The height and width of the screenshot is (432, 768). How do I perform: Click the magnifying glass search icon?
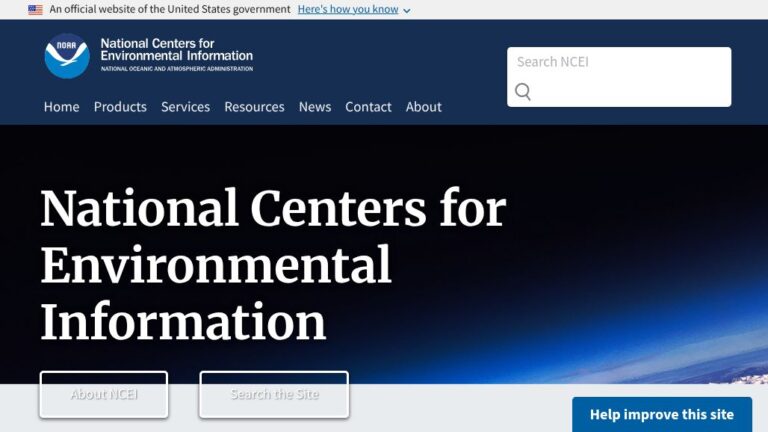click(x=523, y=91)
